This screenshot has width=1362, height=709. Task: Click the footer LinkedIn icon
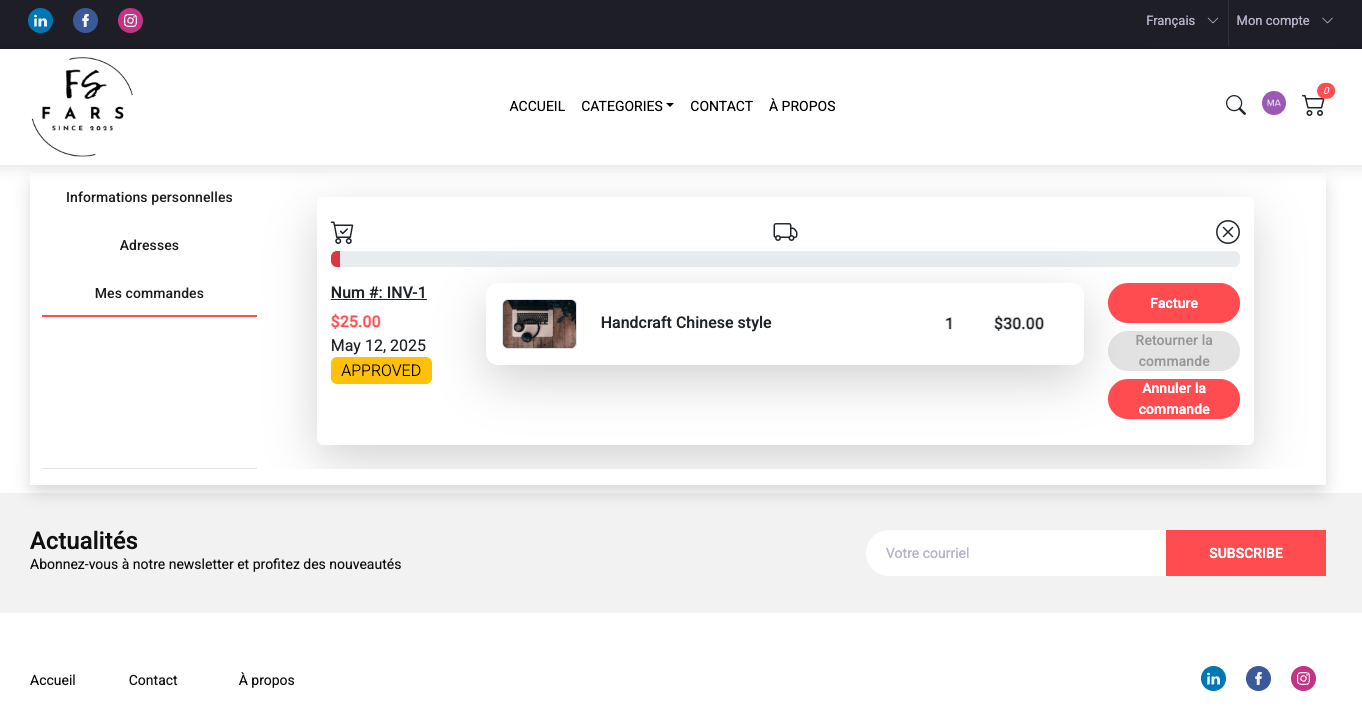[x=1213, y=679]
